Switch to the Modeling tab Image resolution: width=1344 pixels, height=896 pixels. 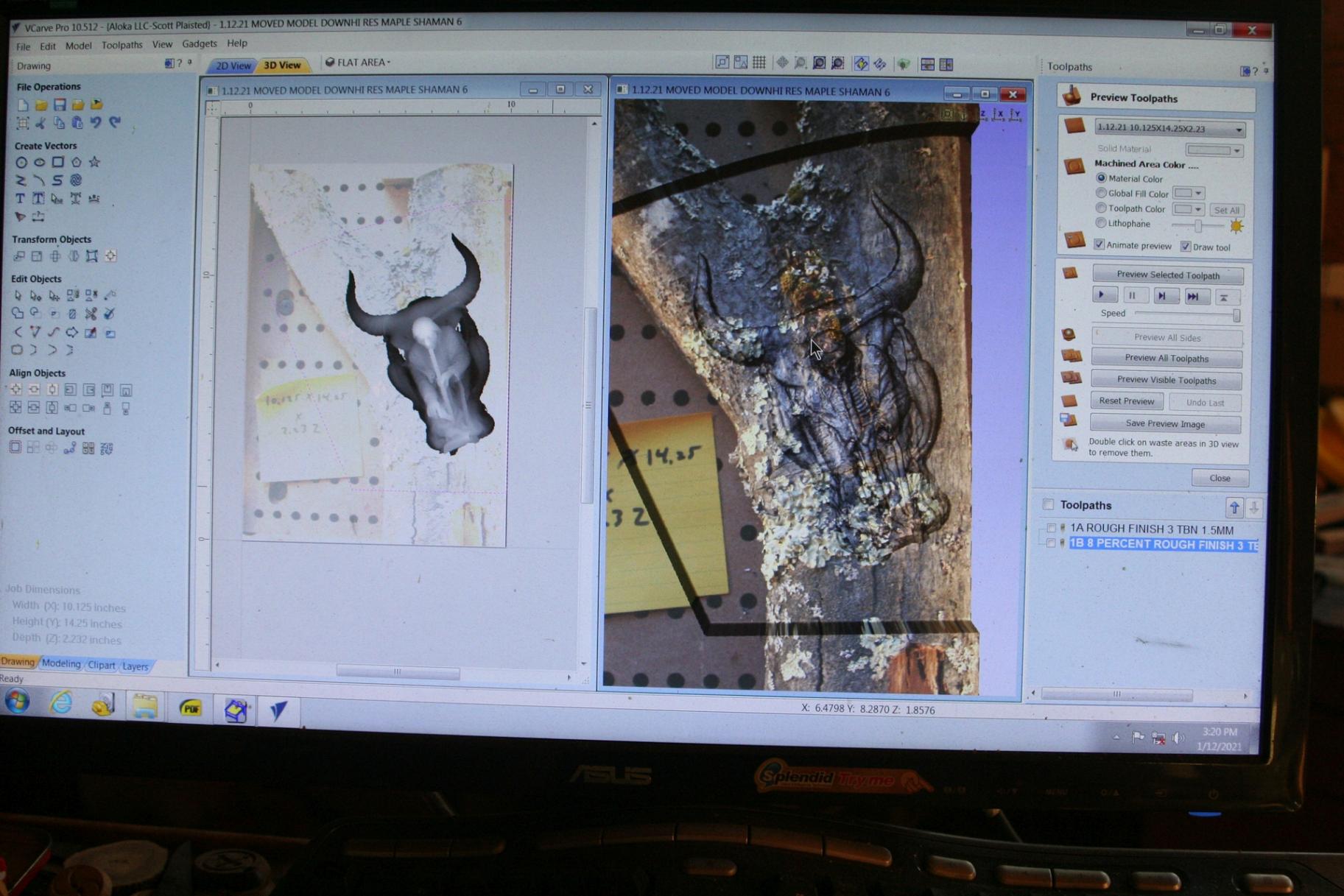(x=61, y=663)
